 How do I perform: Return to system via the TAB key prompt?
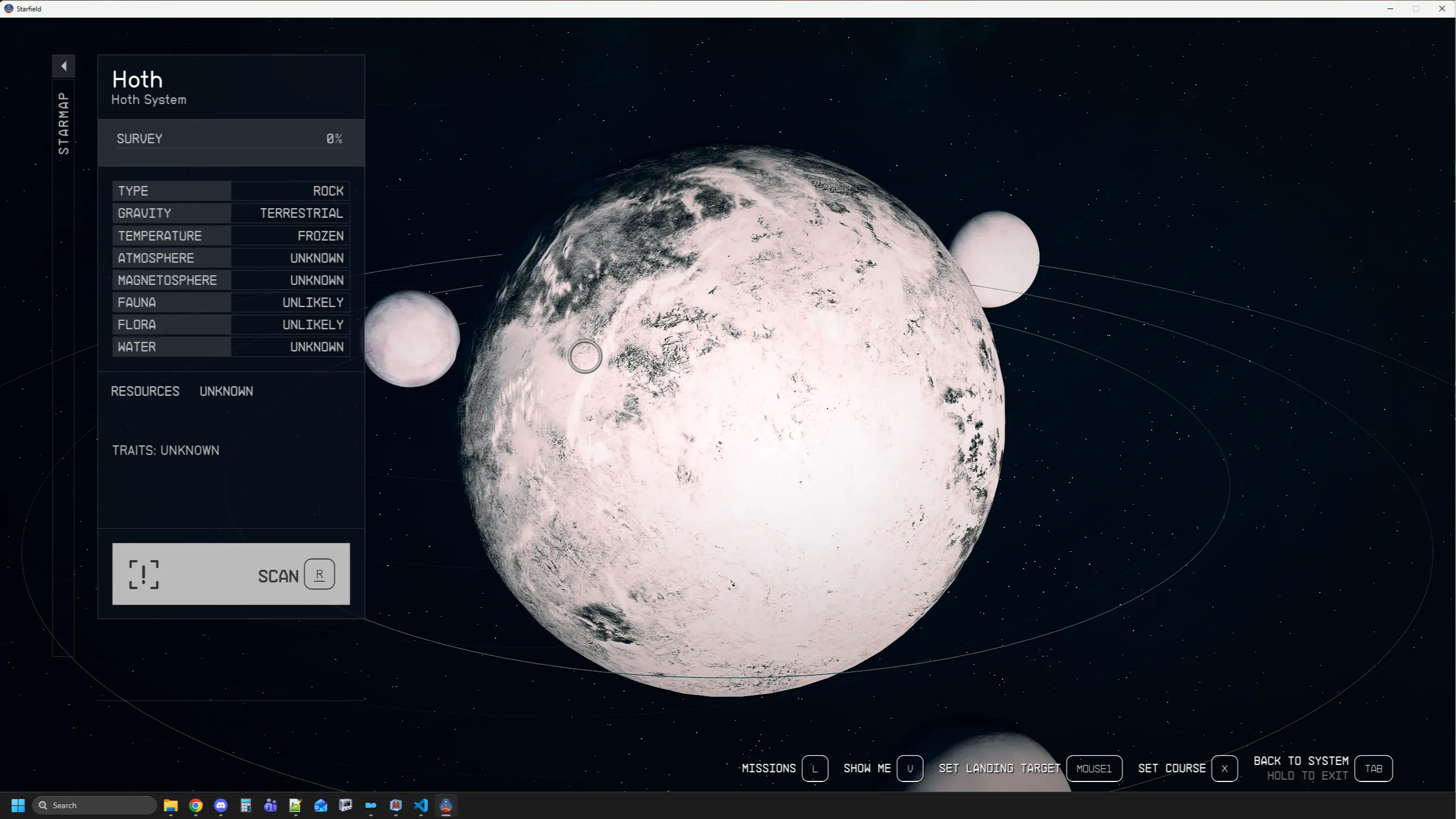click(1374, 768)
